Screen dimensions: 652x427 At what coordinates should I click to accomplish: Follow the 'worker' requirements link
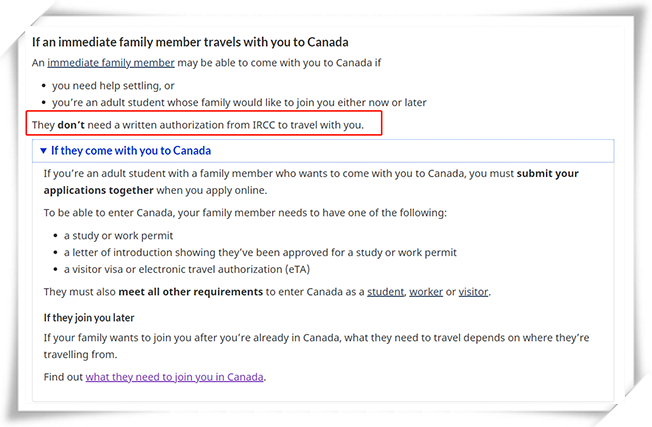(x=426, y=292)
